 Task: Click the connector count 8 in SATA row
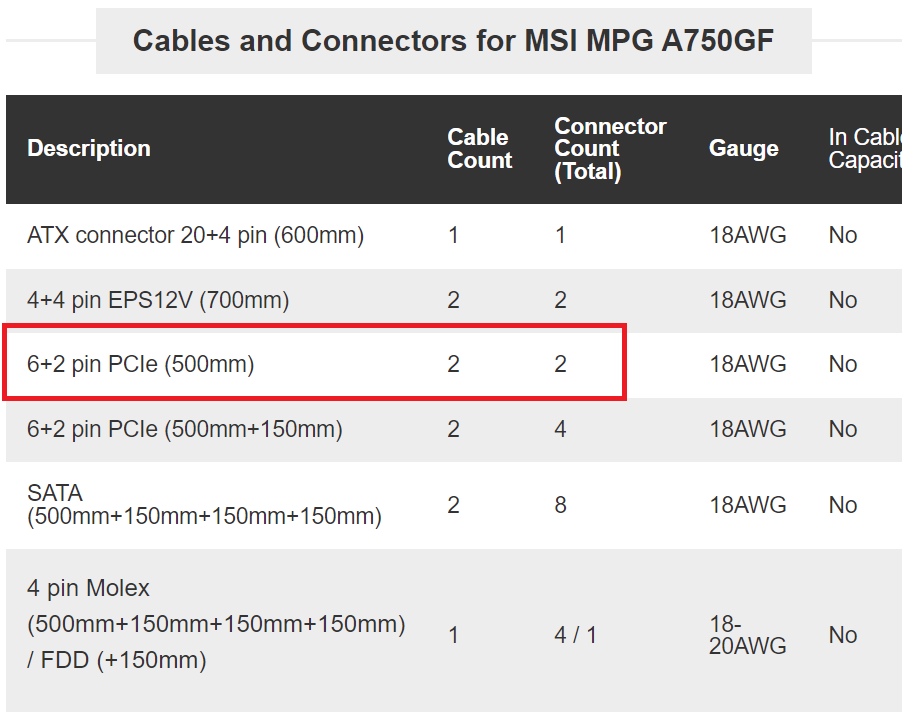tap(560, 505)
